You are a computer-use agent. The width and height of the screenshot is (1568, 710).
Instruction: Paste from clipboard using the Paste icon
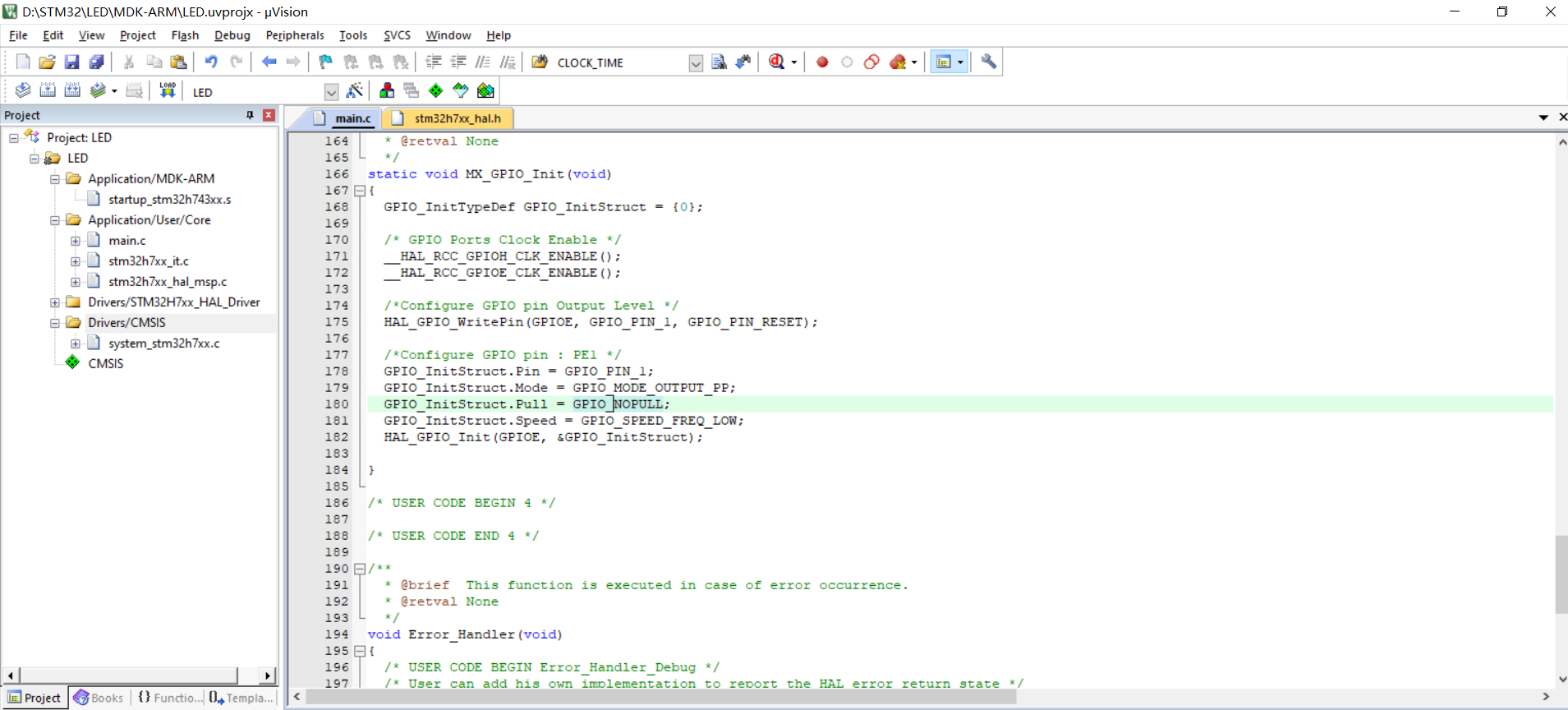click(x=178, y=62)
